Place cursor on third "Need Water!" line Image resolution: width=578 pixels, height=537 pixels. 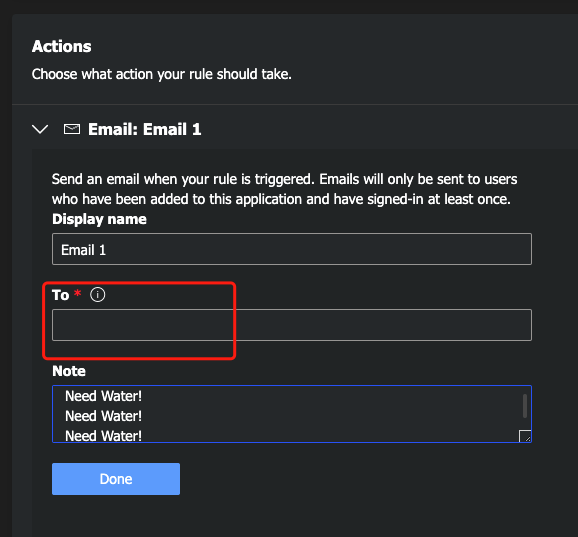tap(103, 436)
